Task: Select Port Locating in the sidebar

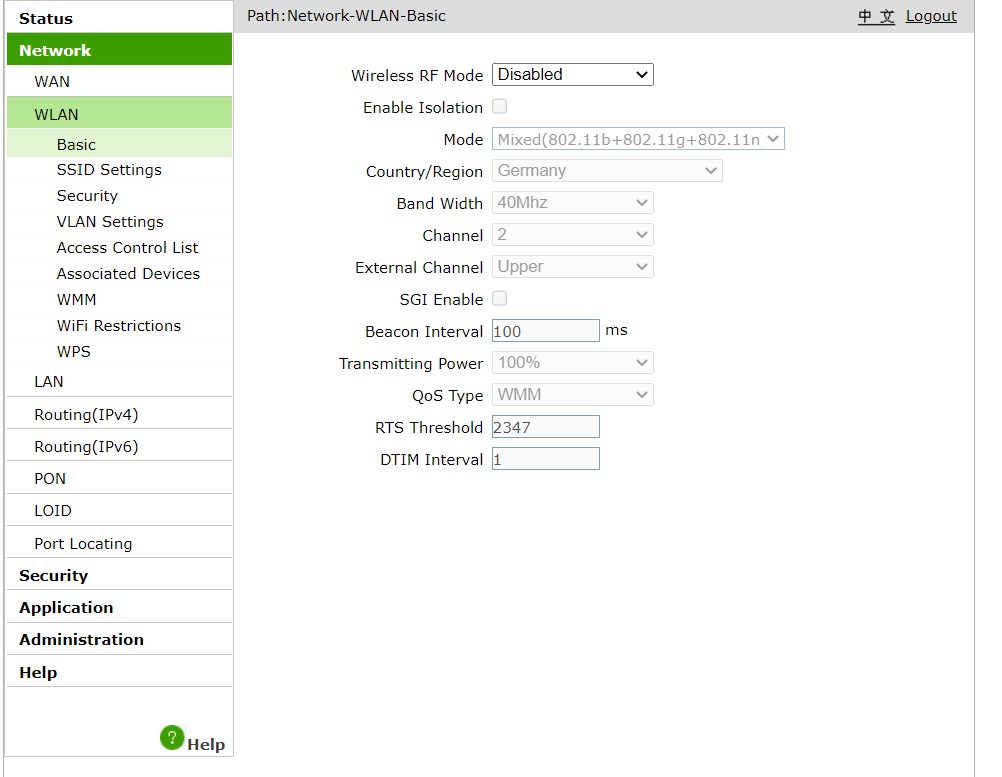Action: point(83,544)
